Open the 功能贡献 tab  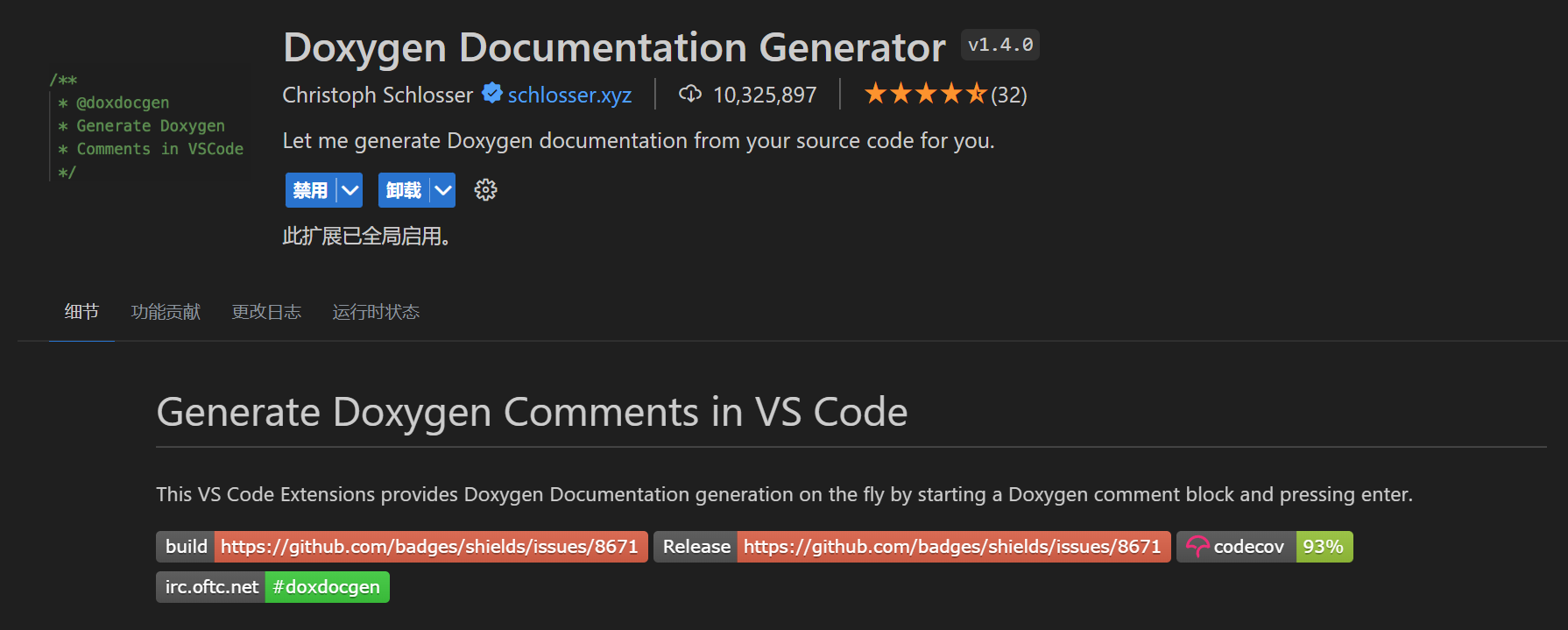click(166, 312)
